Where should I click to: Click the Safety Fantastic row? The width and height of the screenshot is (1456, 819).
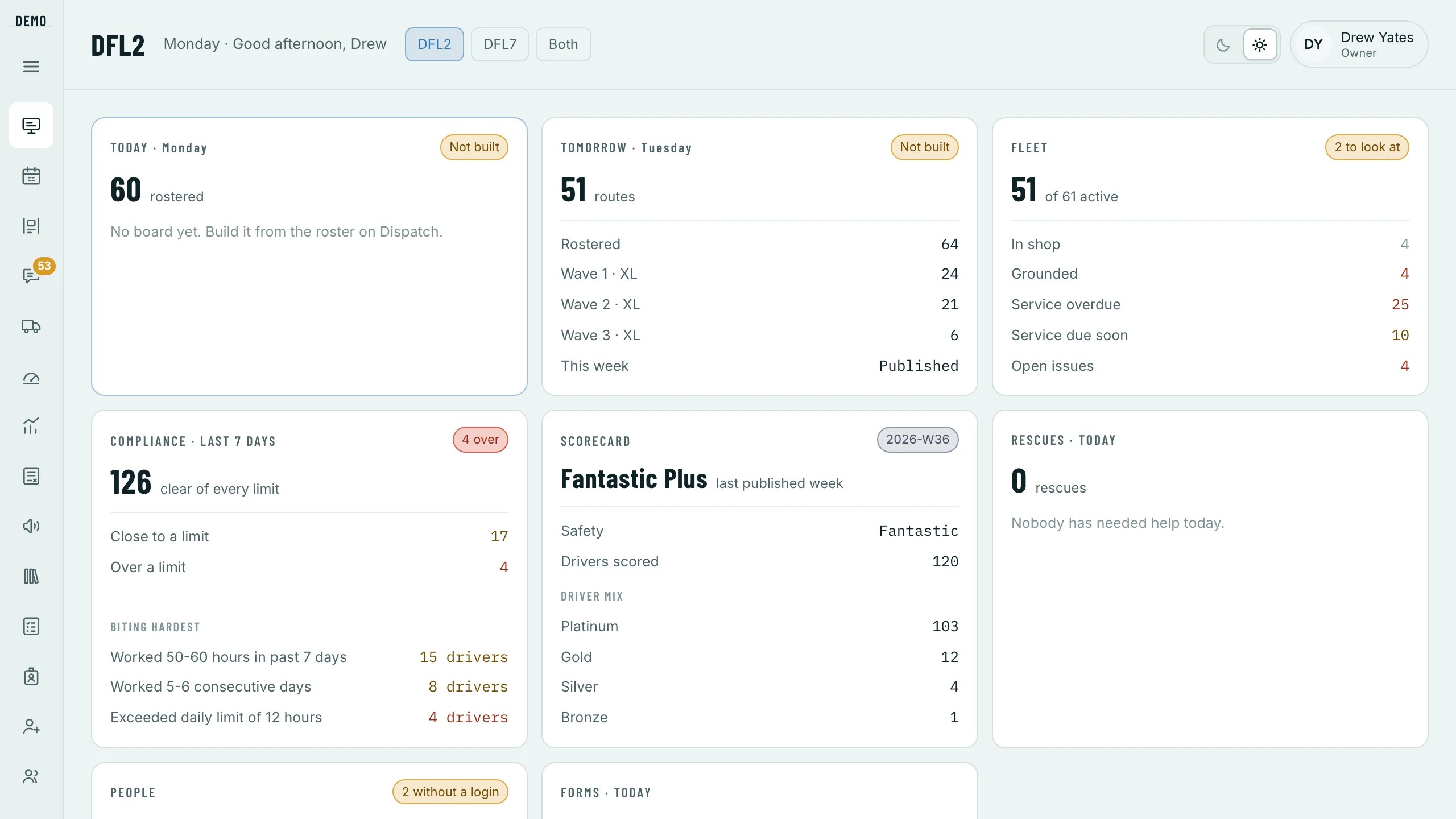tap(760, 531)
